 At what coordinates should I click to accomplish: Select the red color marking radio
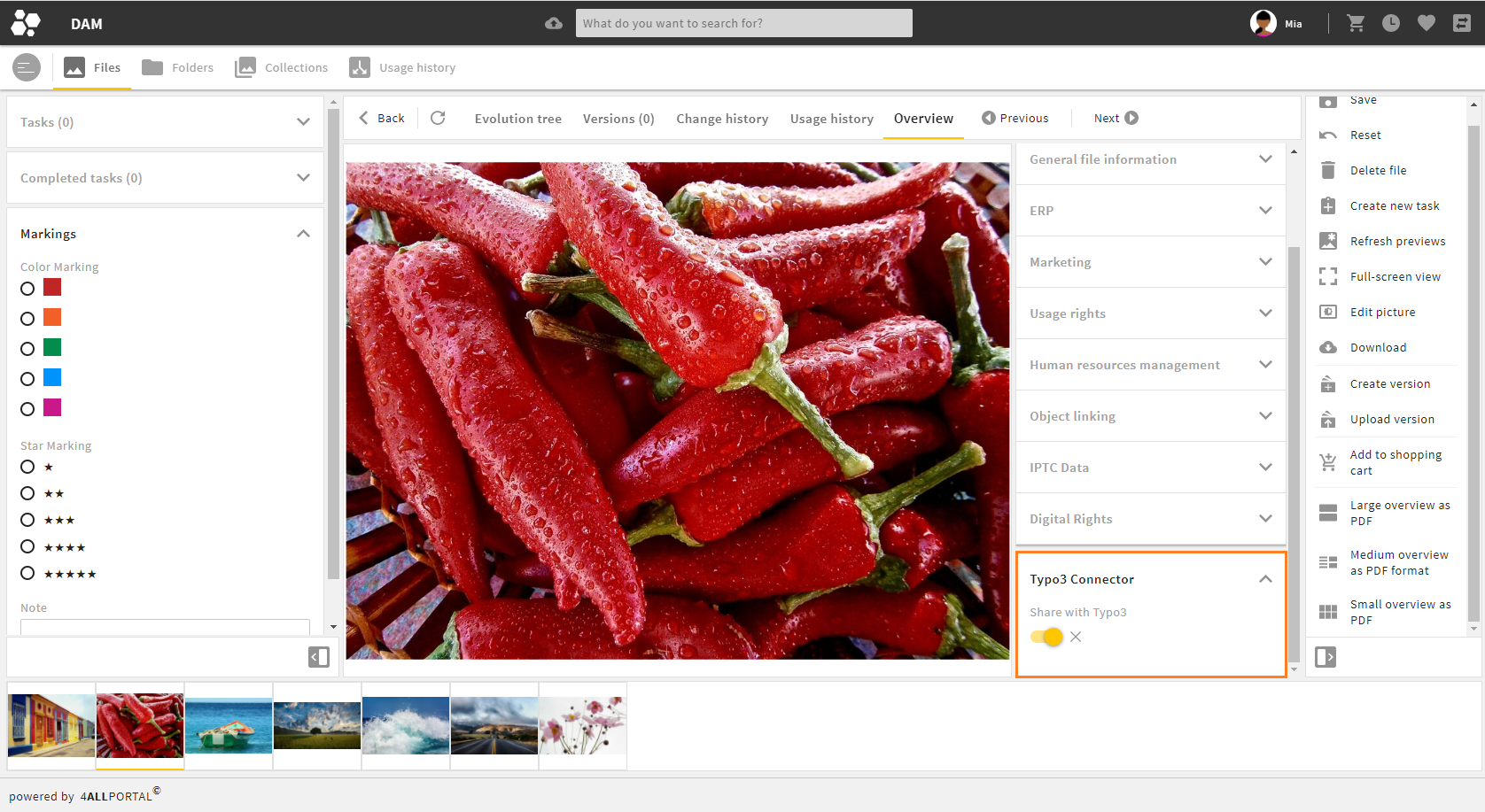point(27,289)
